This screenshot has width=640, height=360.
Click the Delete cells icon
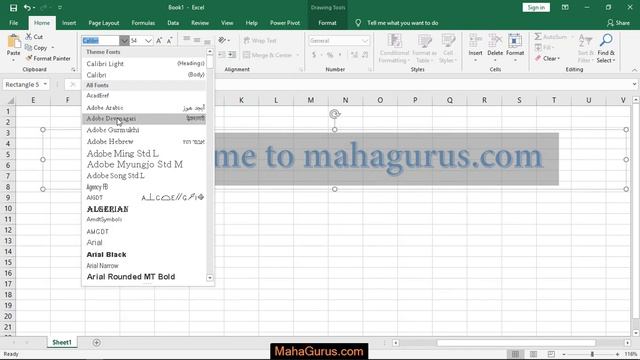click(x=495, y=41)
